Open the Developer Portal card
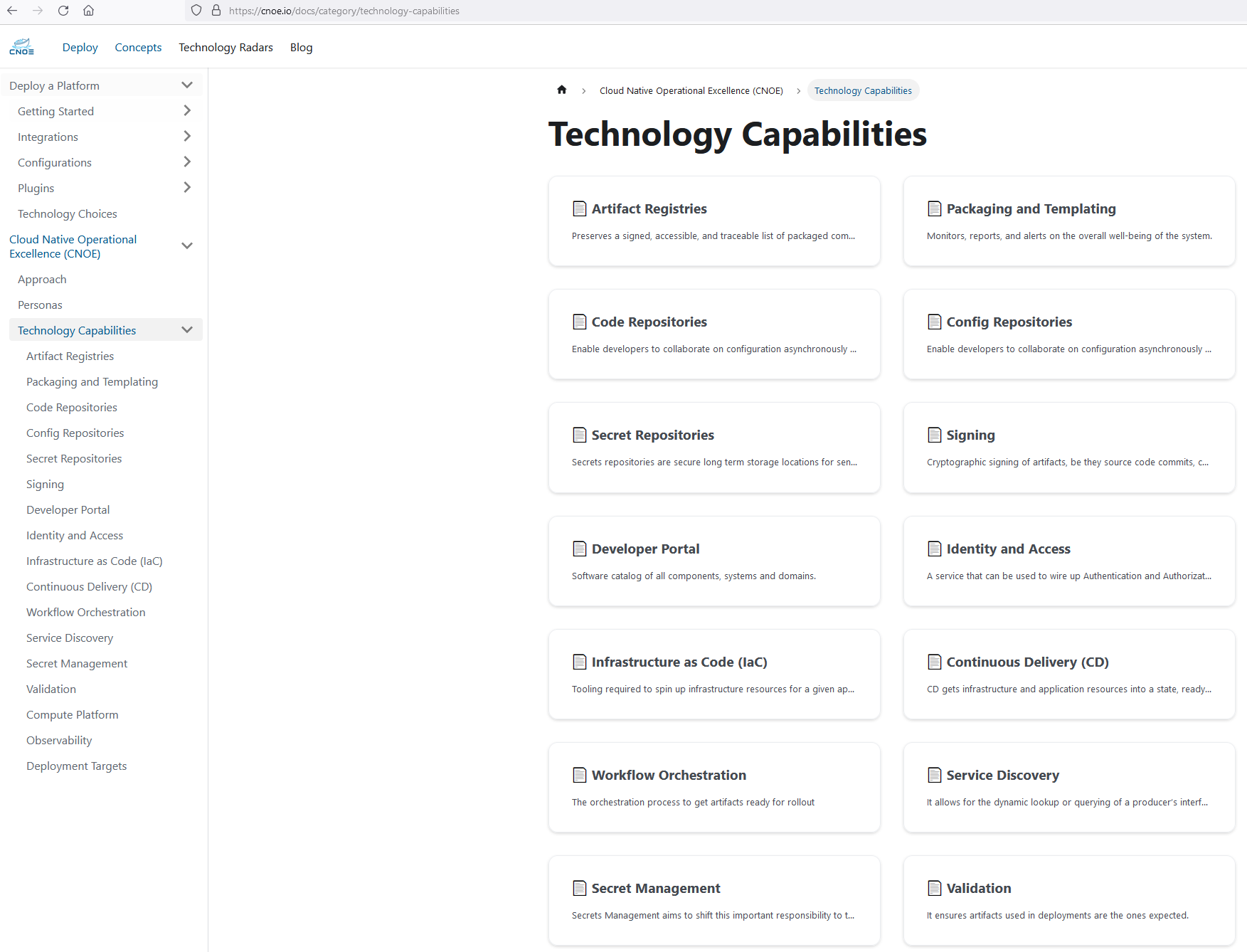 click(x=713, y=561)
